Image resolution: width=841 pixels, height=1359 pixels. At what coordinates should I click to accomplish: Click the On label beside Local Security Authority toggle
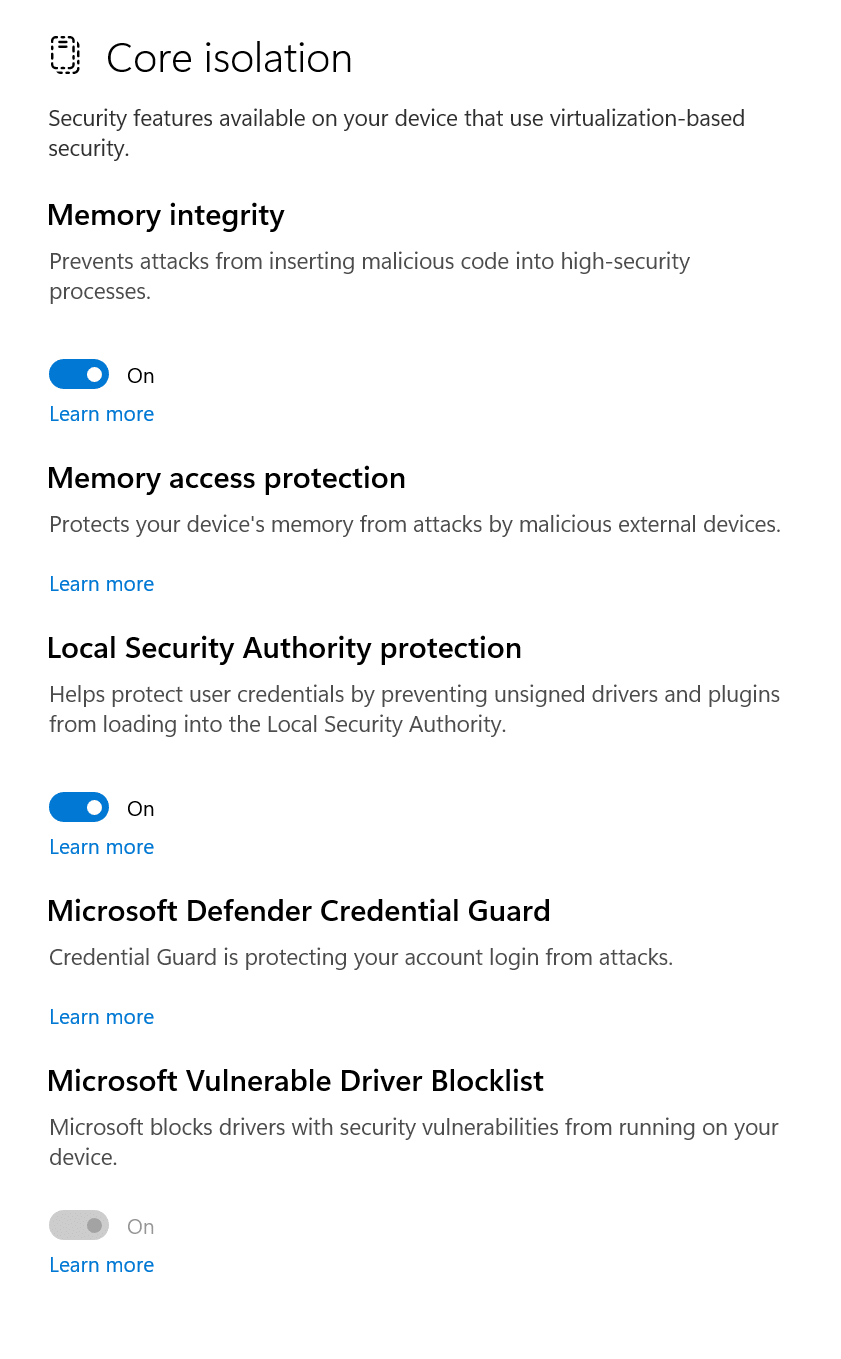tap(141, 809)
